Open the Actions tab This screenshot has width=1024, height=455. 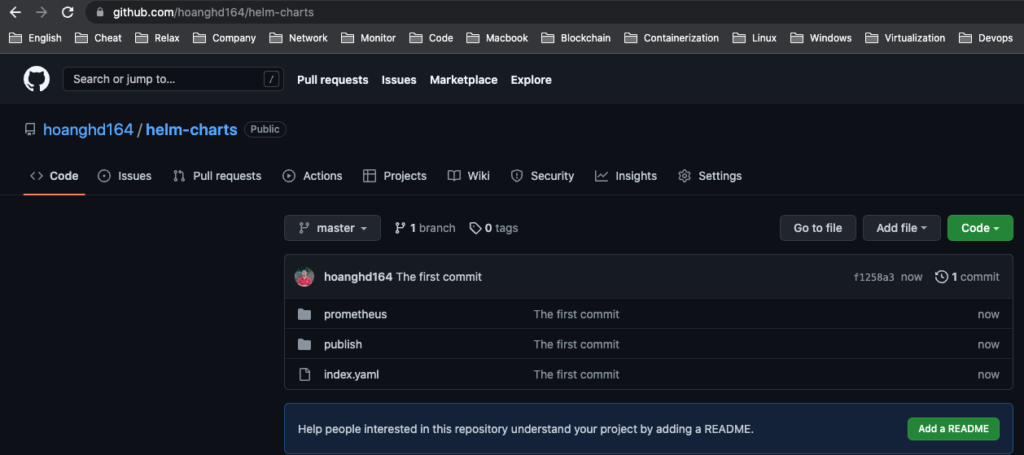[312, 176]
